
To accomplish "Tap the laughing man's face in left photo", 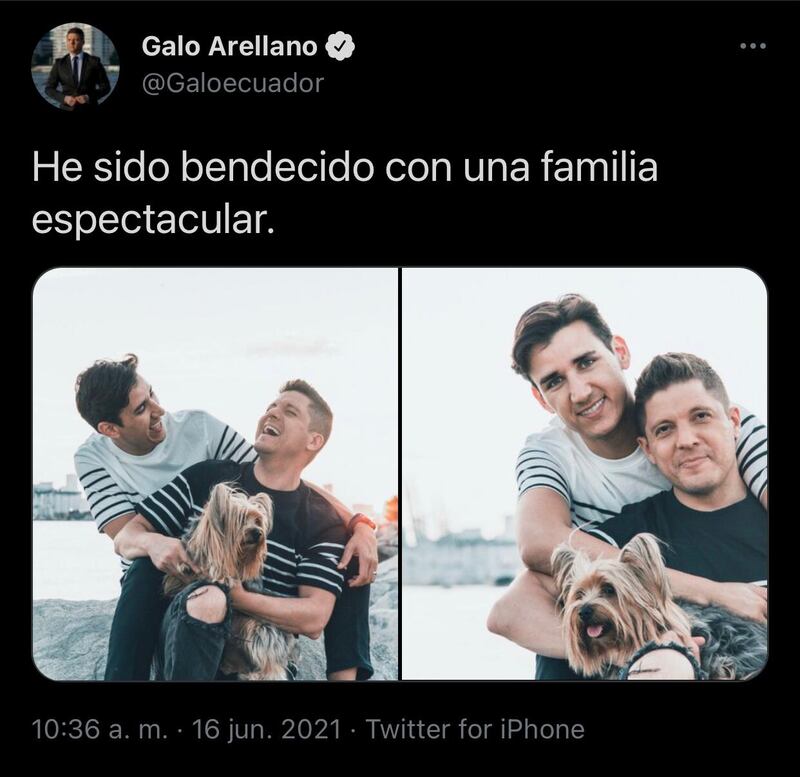I will 283,416.
